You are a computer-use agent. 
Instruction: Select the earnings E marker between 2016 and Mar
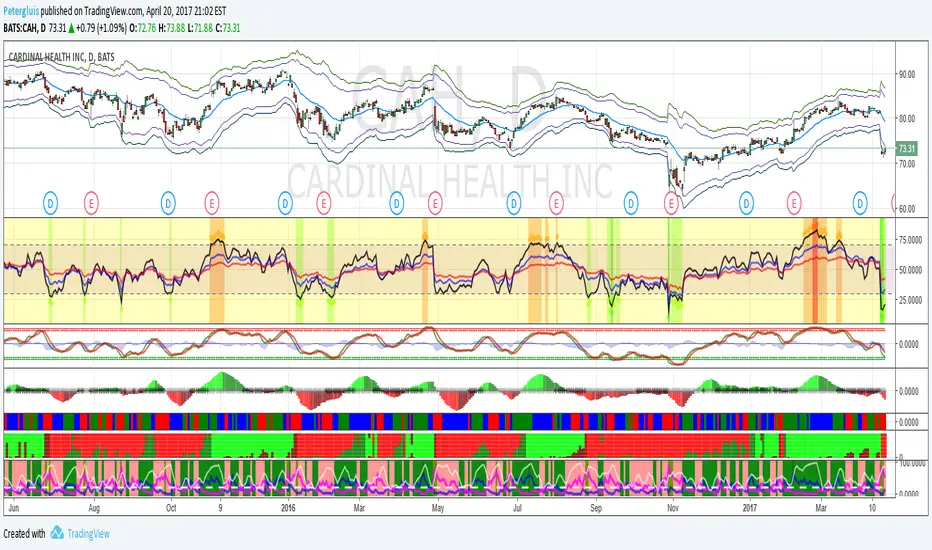click(323, 203)
